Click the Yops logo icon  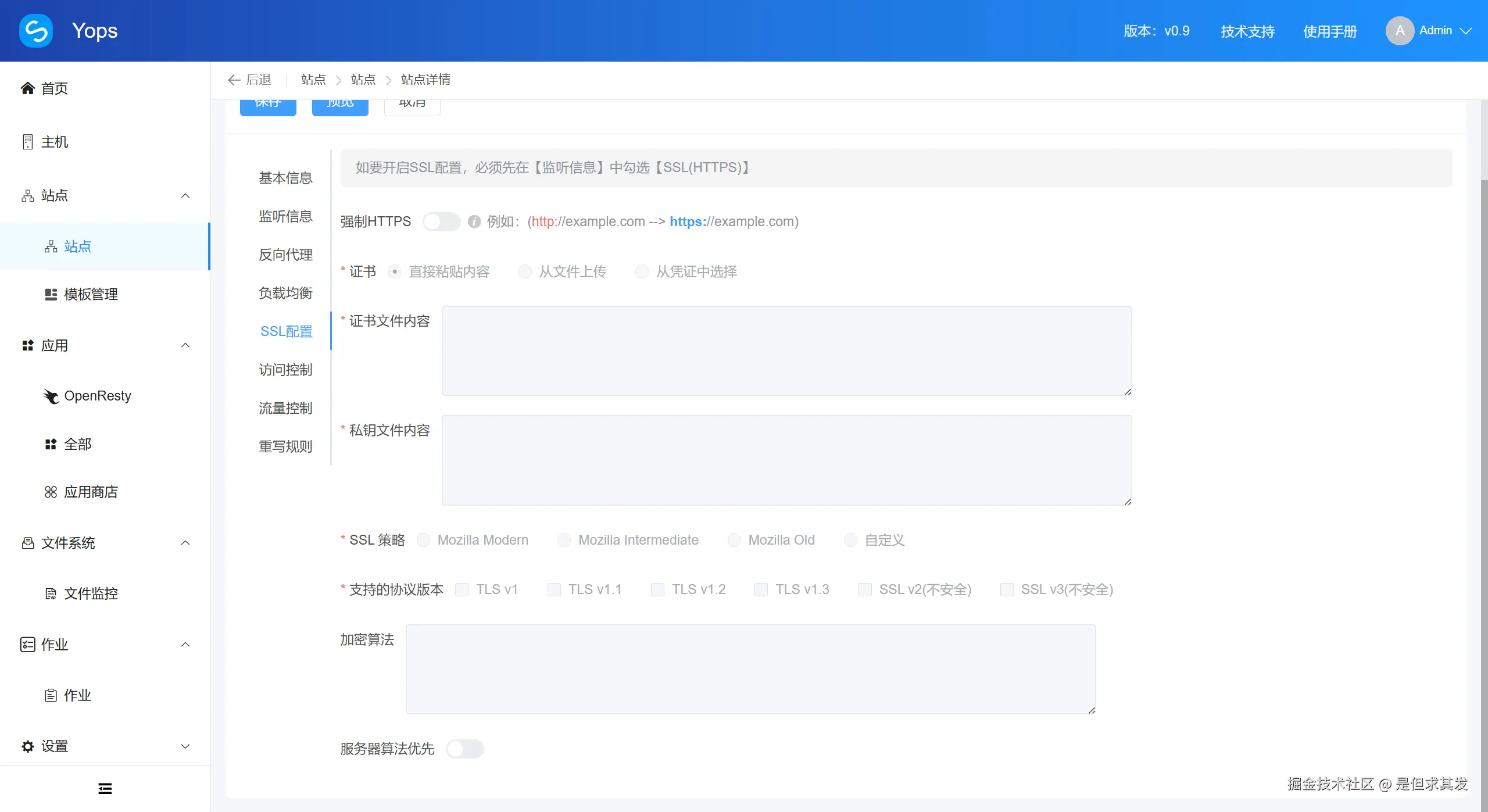point(36,30)
